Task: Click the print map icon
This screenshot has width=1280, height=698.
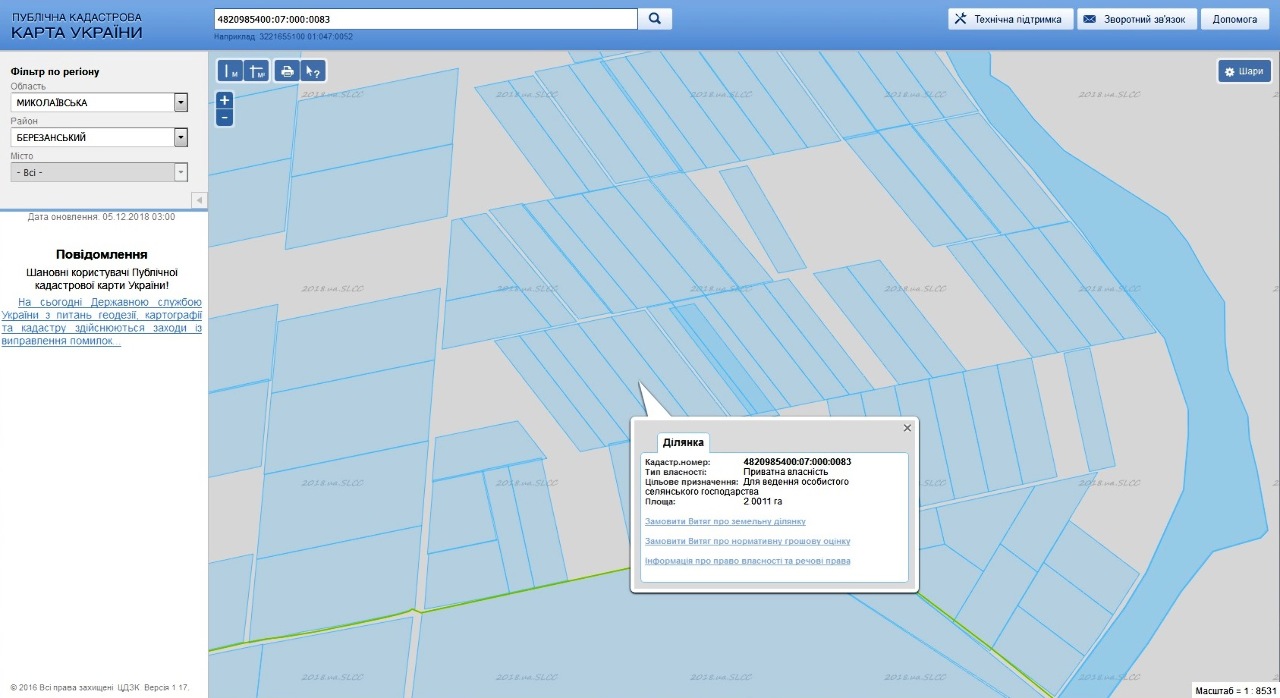Action: [x=288, y=71]
